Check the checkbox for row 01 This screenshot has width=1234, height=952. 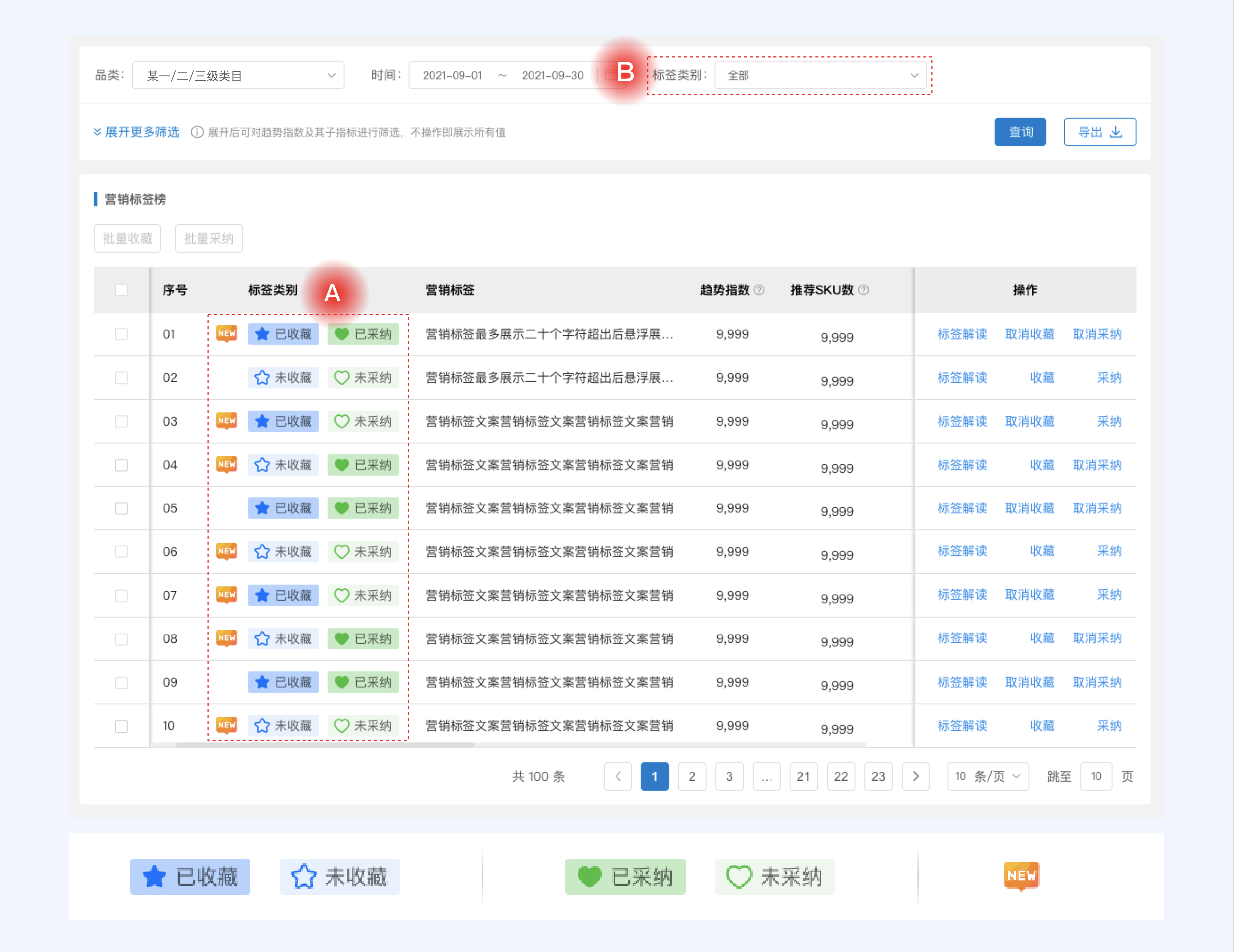click(x=121, y=334)
